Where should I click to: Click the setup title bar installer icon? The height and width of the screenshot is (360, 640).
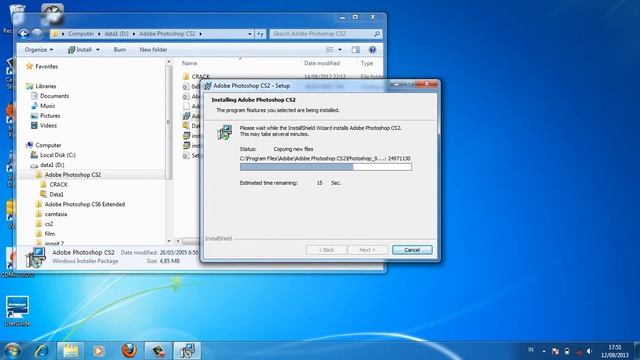pyautogui.click(x=208, y=86)
